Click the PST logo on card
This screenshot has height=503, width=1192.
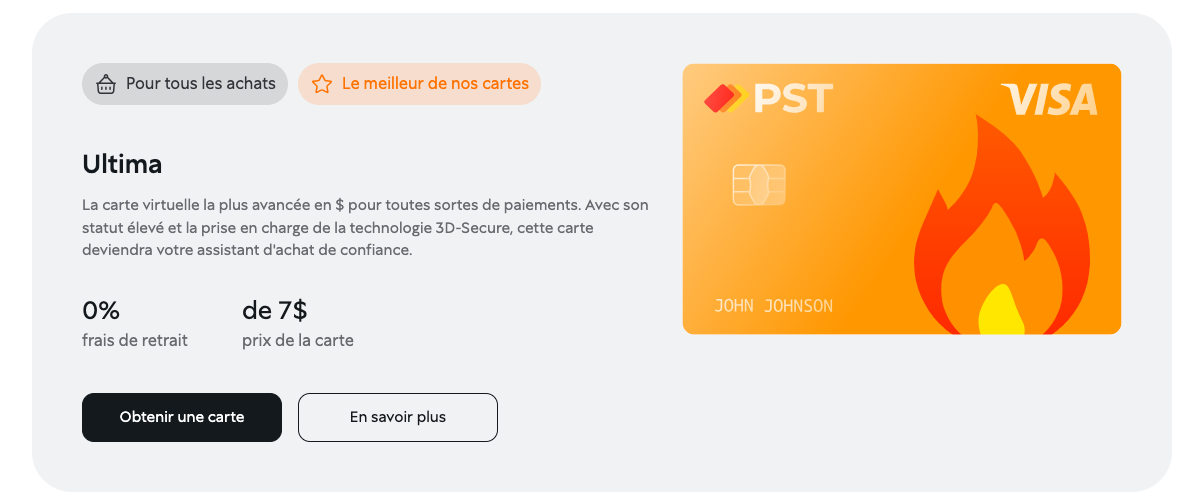click(x=769, y=100)
